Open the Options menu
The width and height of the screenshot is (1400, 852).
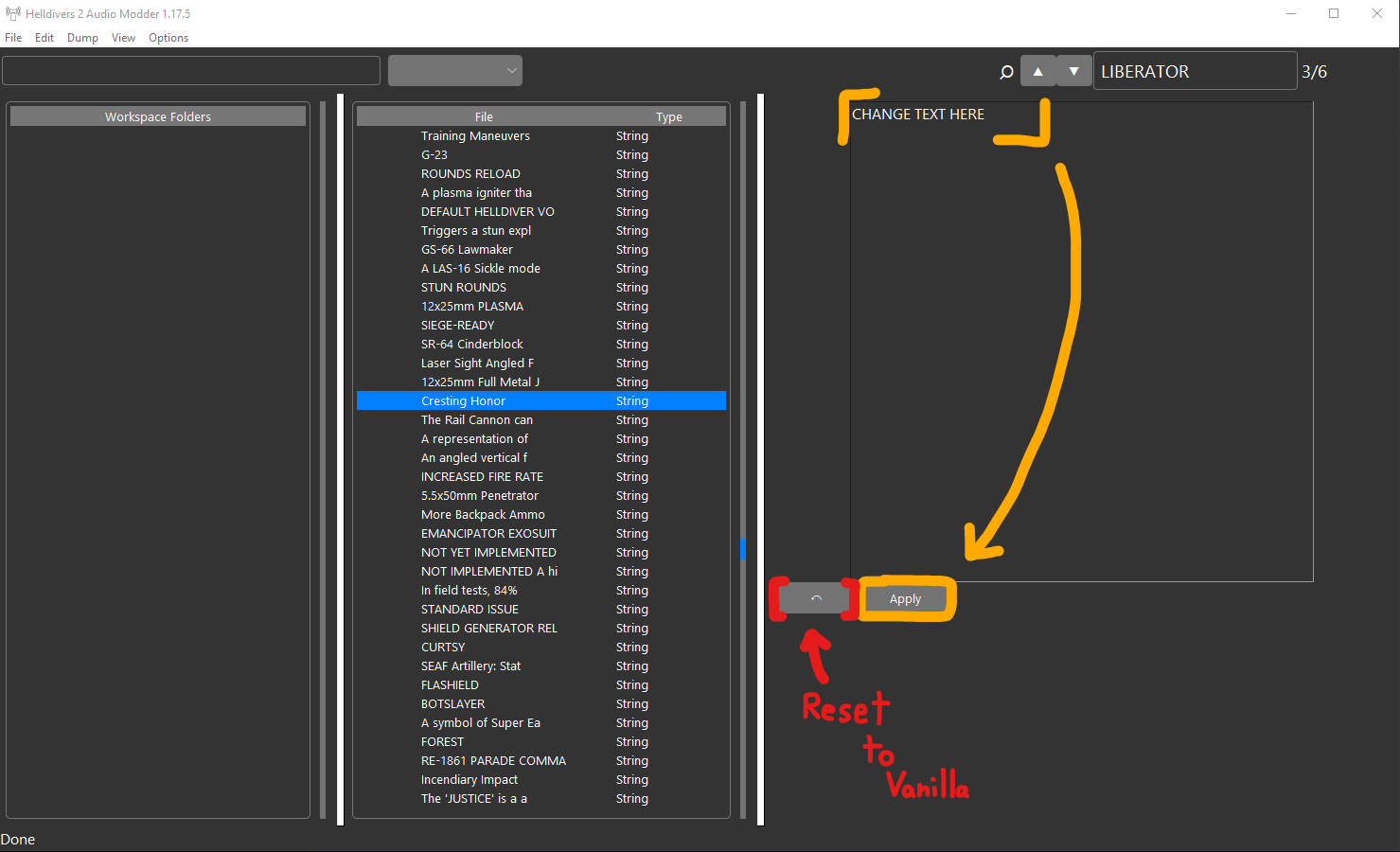point(168,38)
